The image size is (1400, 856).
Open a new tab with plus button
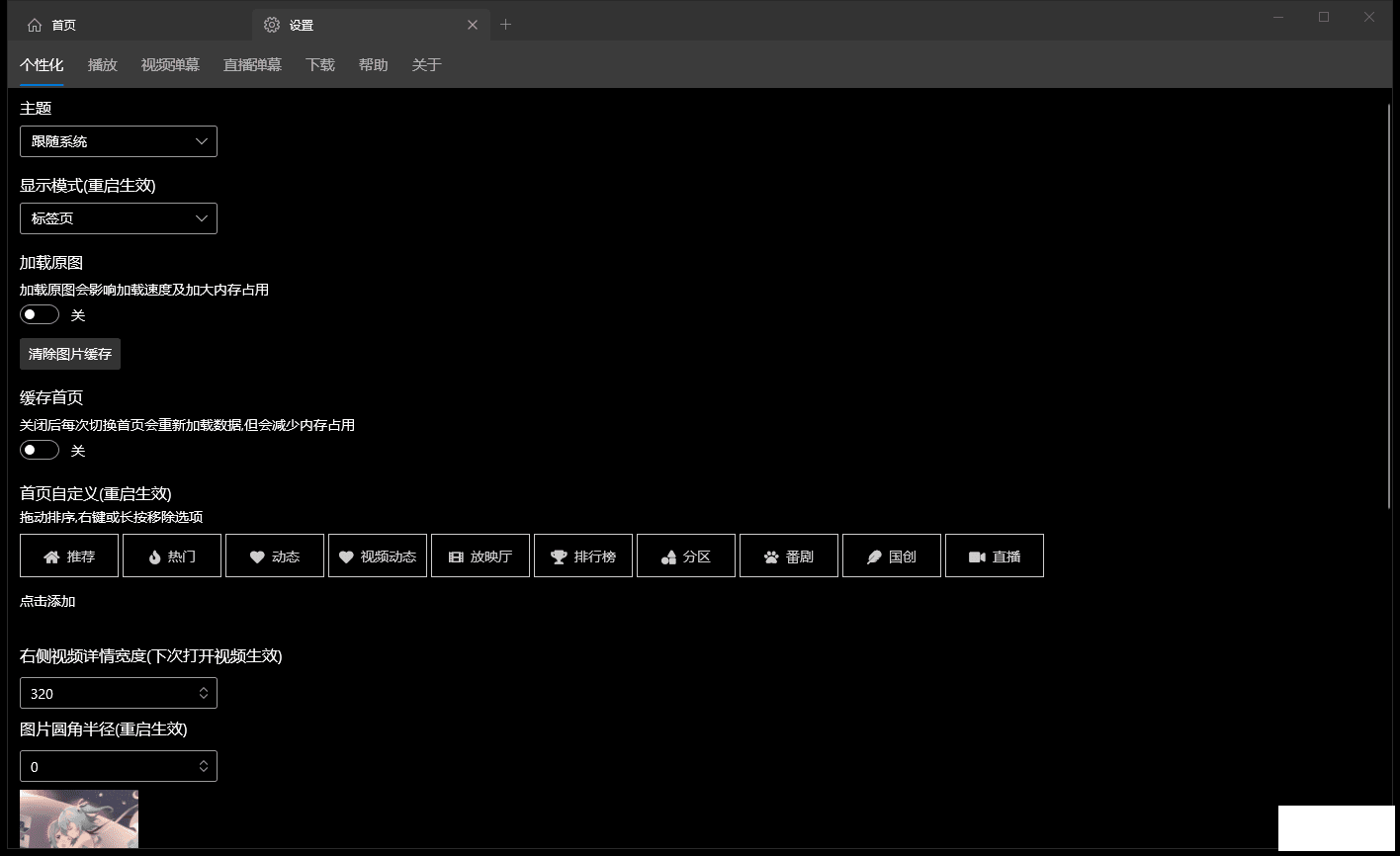click(x=505, y=25)
